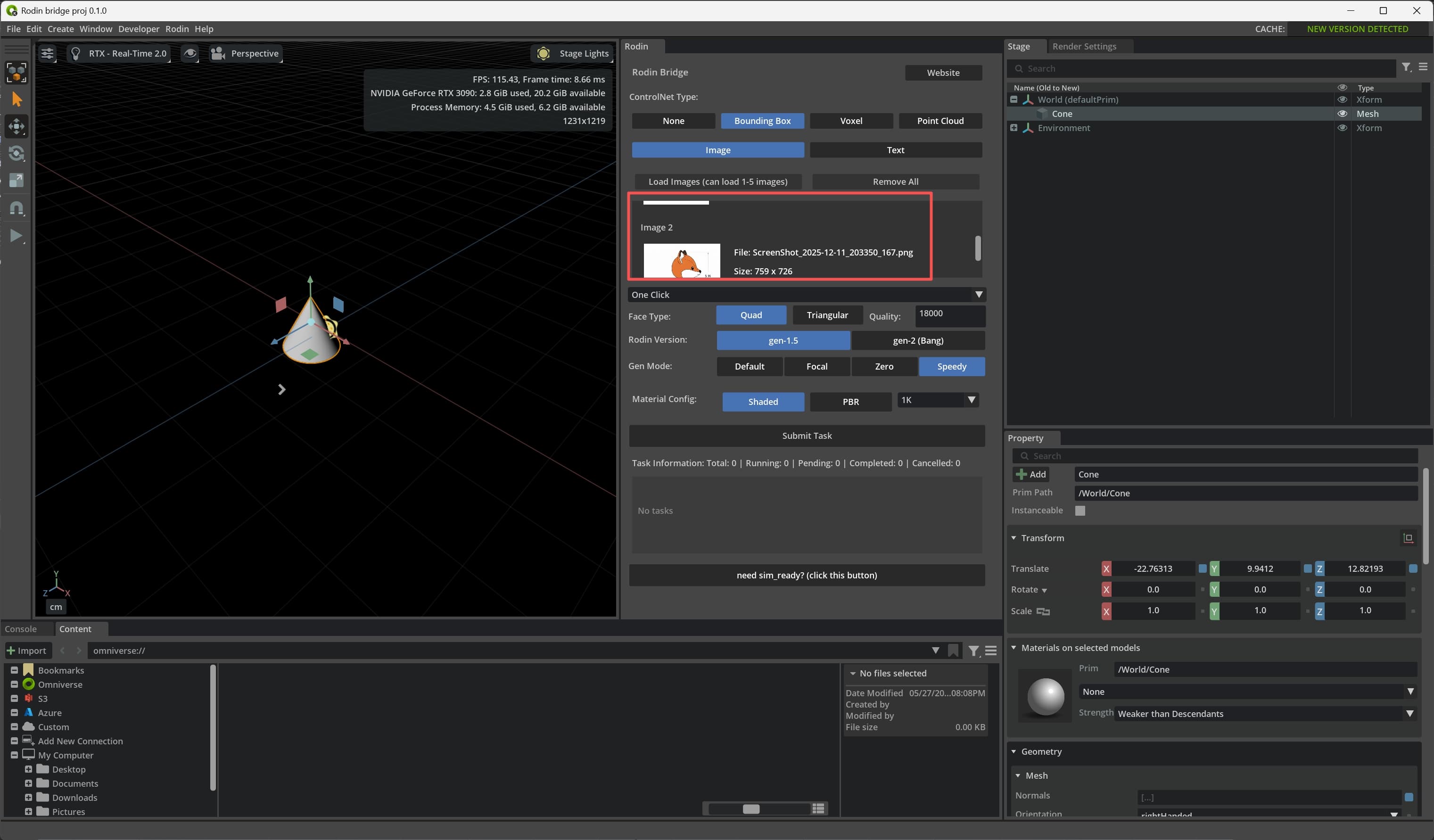
Task: Activate the Scale tool in left toolbar
Action: pos(16,181)
